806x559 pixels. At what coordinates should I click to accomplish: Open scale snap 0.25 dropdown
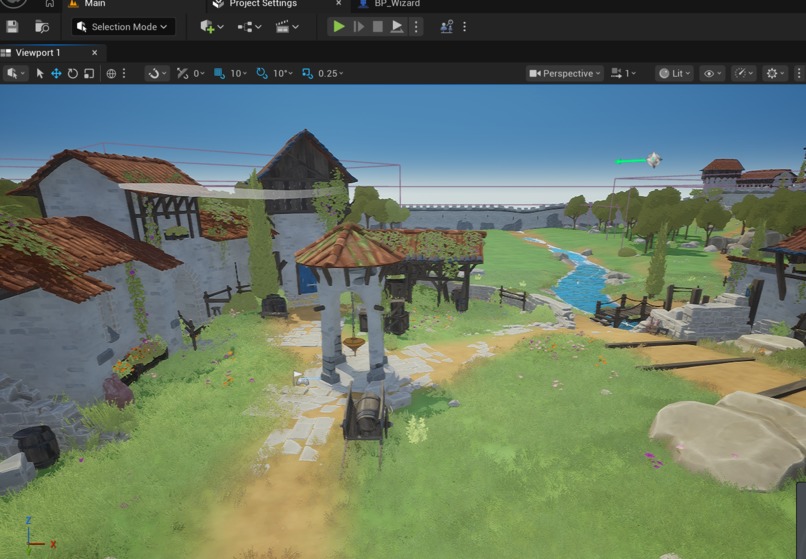coord(331,74)
